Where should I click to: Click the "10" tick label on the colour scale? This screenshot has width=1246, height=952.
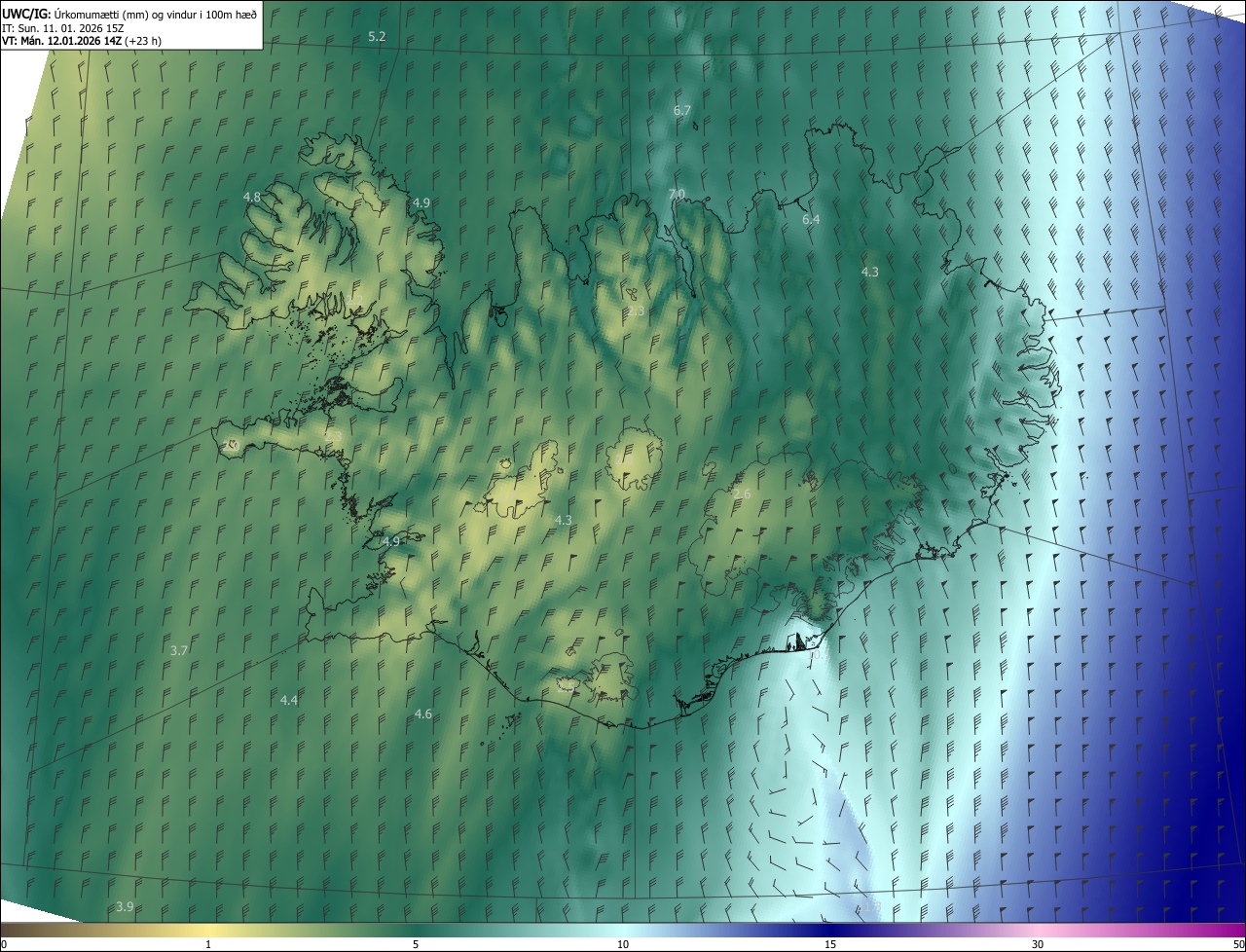pyautogui.click(x=623, y=944)
